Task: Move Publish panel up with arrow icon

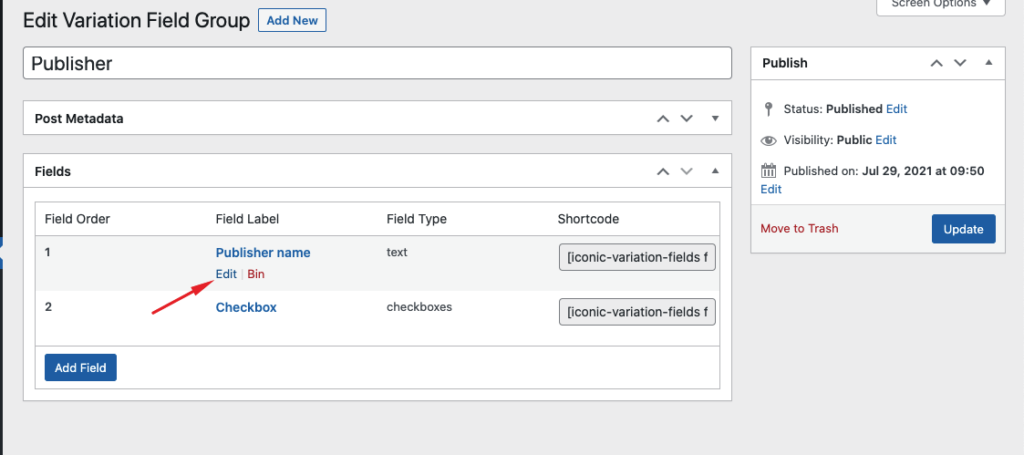Action: pyautogui.click(x=936, y=63)
